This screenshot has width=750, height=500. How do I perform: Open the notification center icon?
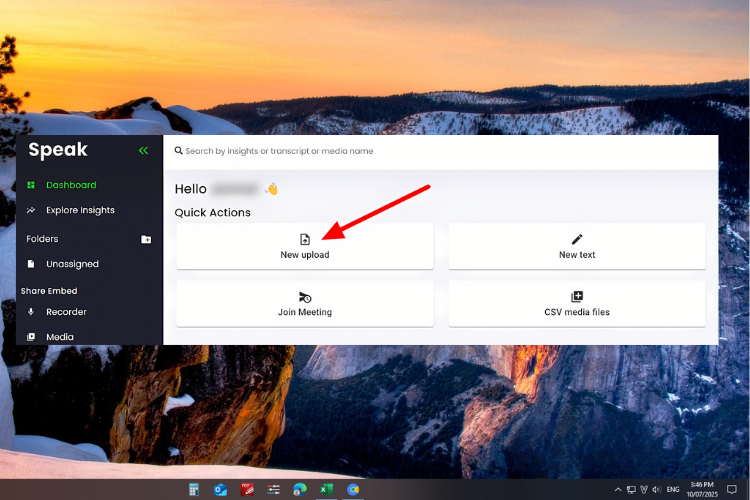[732, 489]
